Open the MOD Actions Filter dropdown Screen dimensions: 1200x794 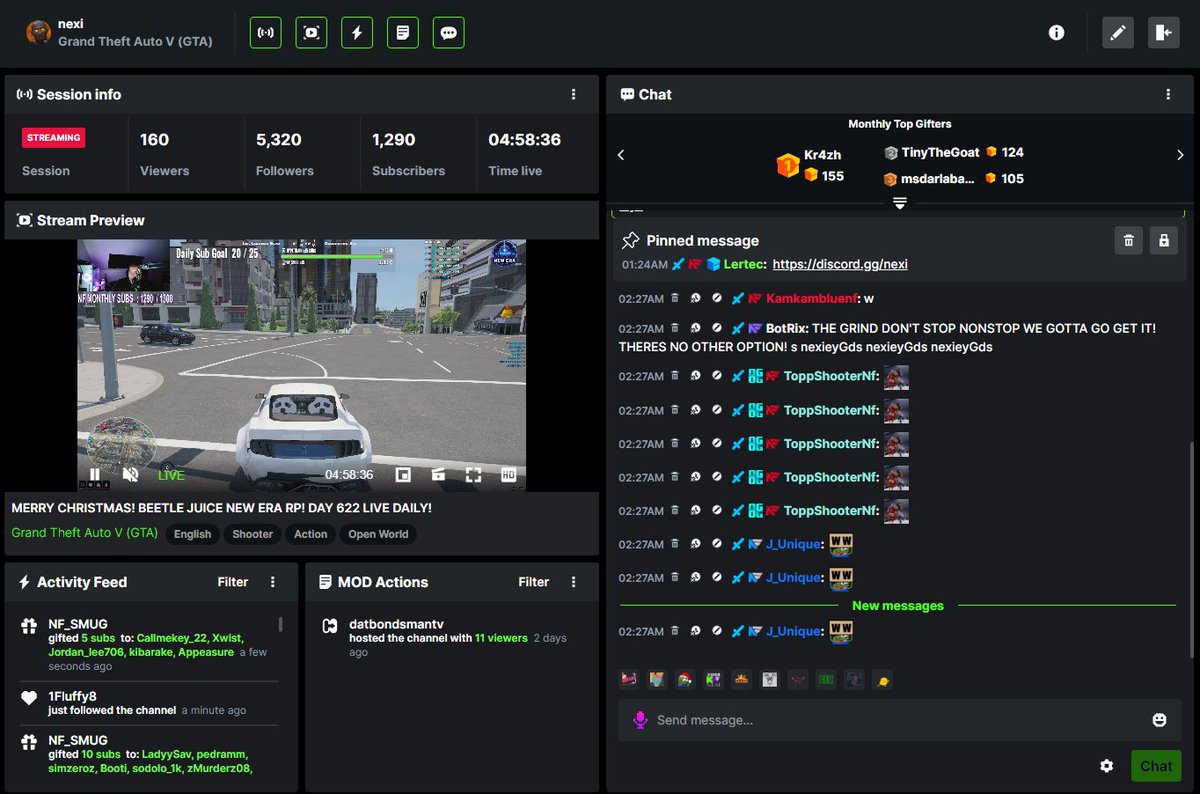click(533, 582)
